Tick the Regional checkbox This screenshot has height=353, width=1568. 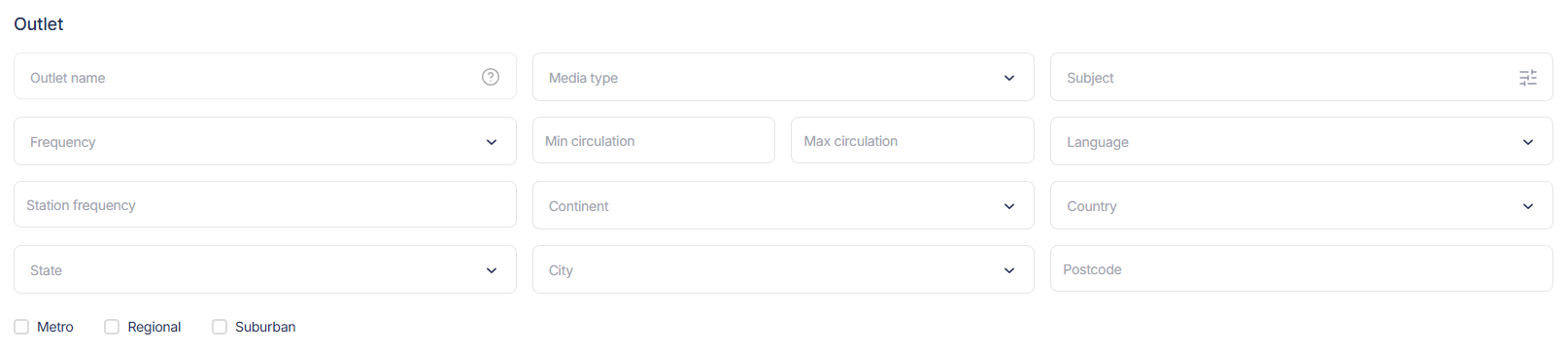(x=112, y=327)
